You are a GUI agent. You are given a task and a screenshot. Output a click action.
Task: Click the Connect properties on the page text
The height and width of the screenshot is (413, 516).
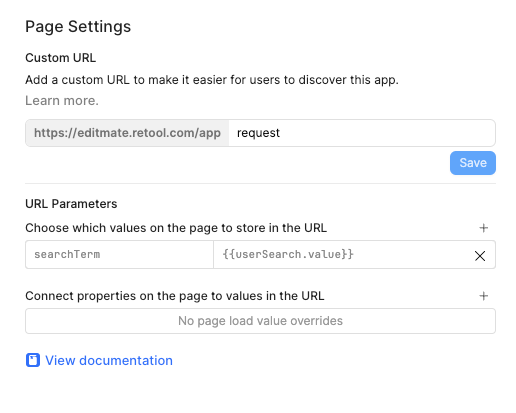tap(175, 296)
